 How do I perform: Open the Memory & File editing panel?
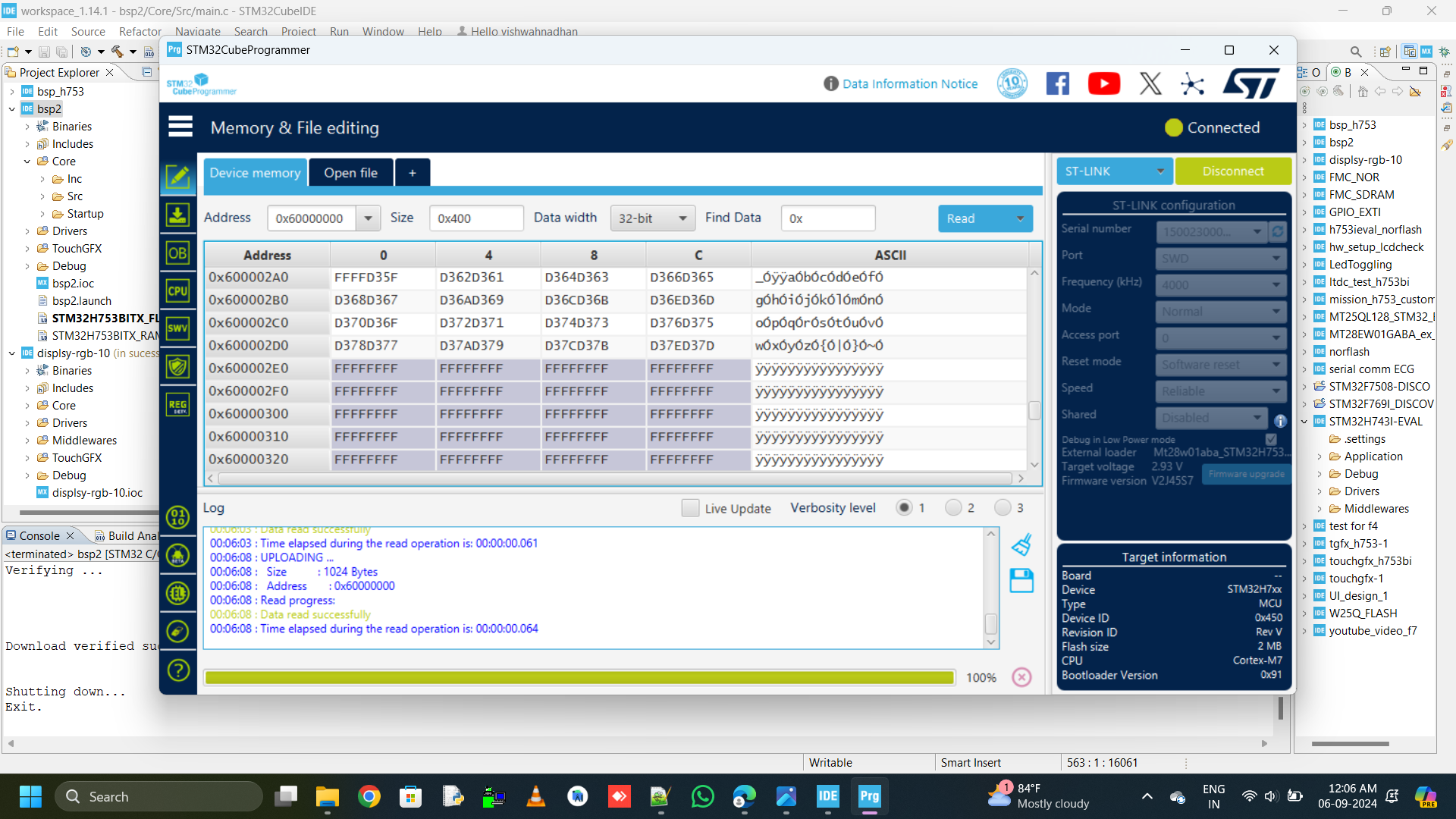click(177, 177)
